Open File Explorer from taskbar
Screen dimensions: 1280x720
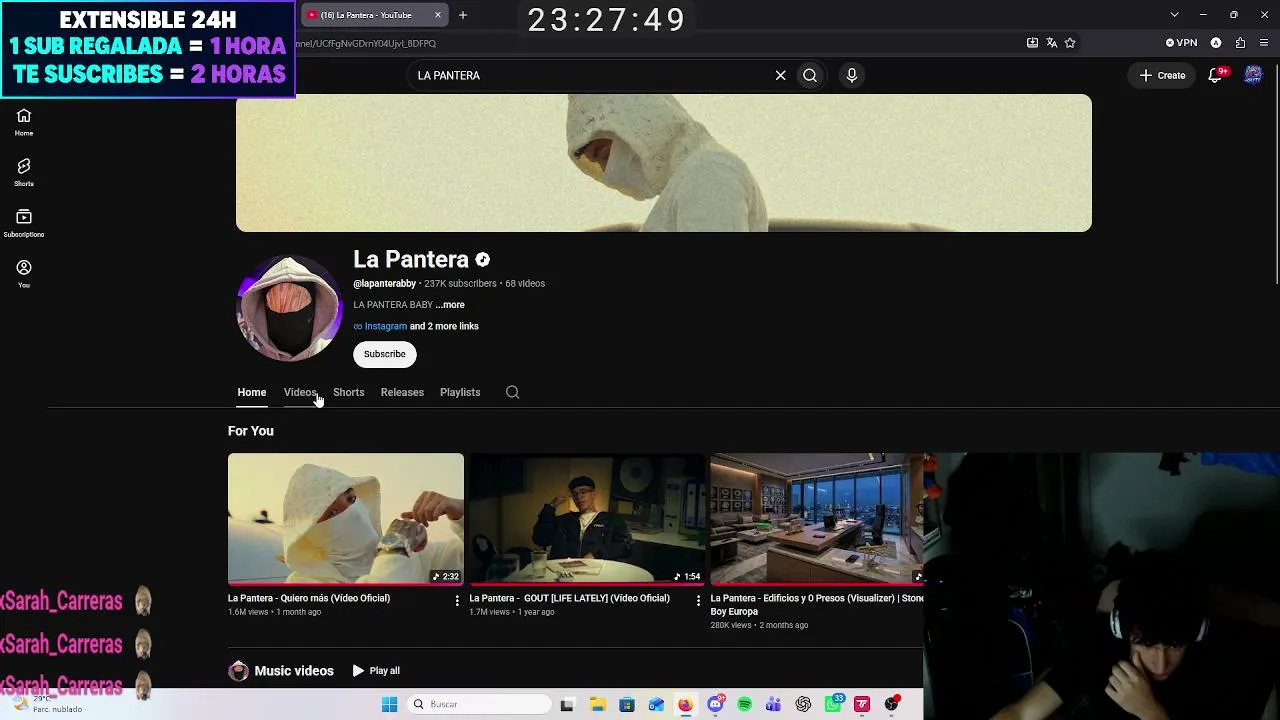tap(597, 704)
